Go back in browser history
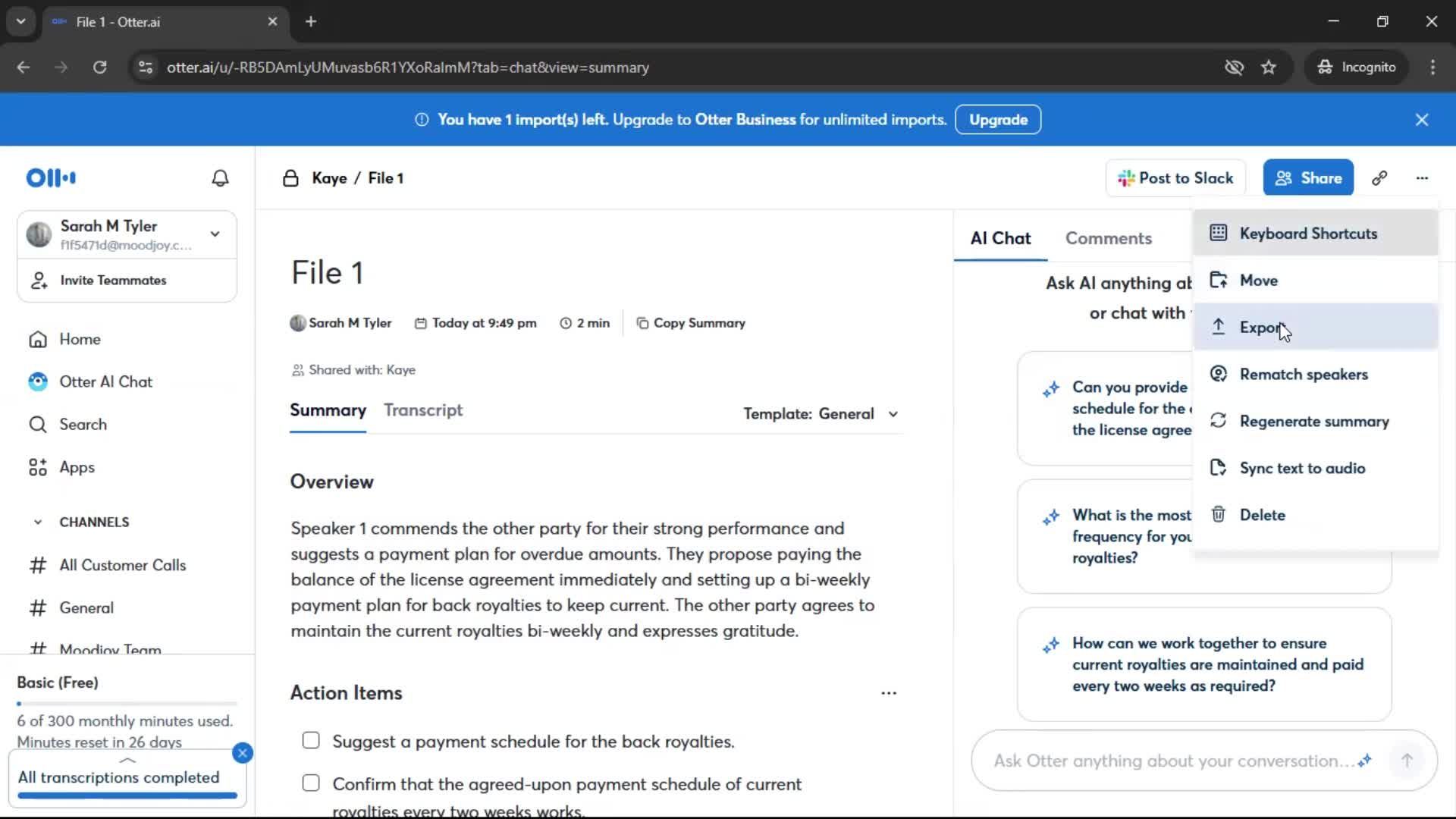Viewport: 1456px width, 819px height. [24, 67]
